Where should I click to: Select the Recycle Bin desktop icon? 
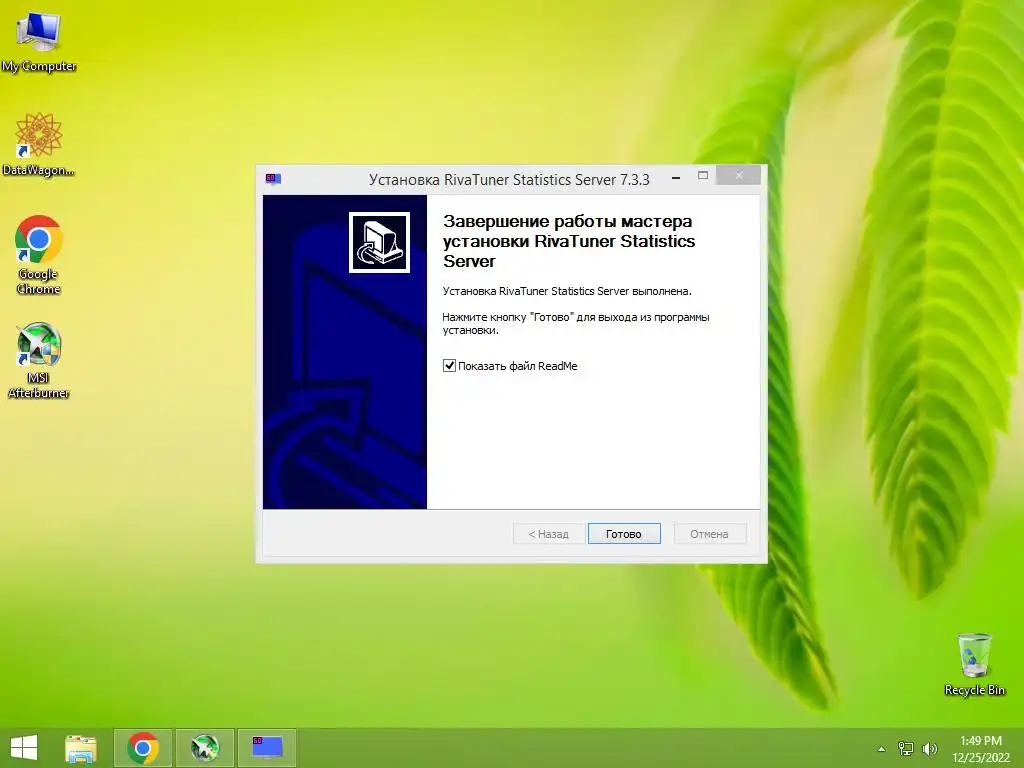[x=974, y=664]
